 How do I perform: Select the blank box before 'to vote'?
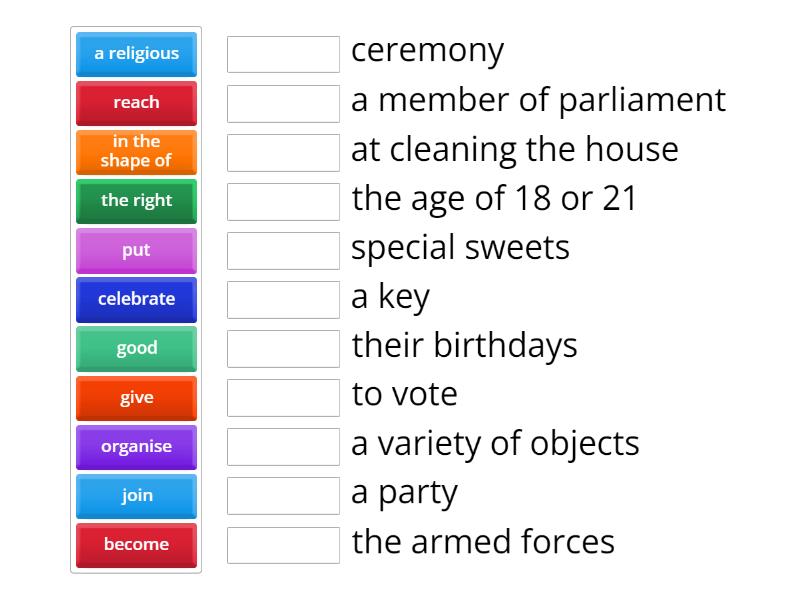click(x=283, y=398)
